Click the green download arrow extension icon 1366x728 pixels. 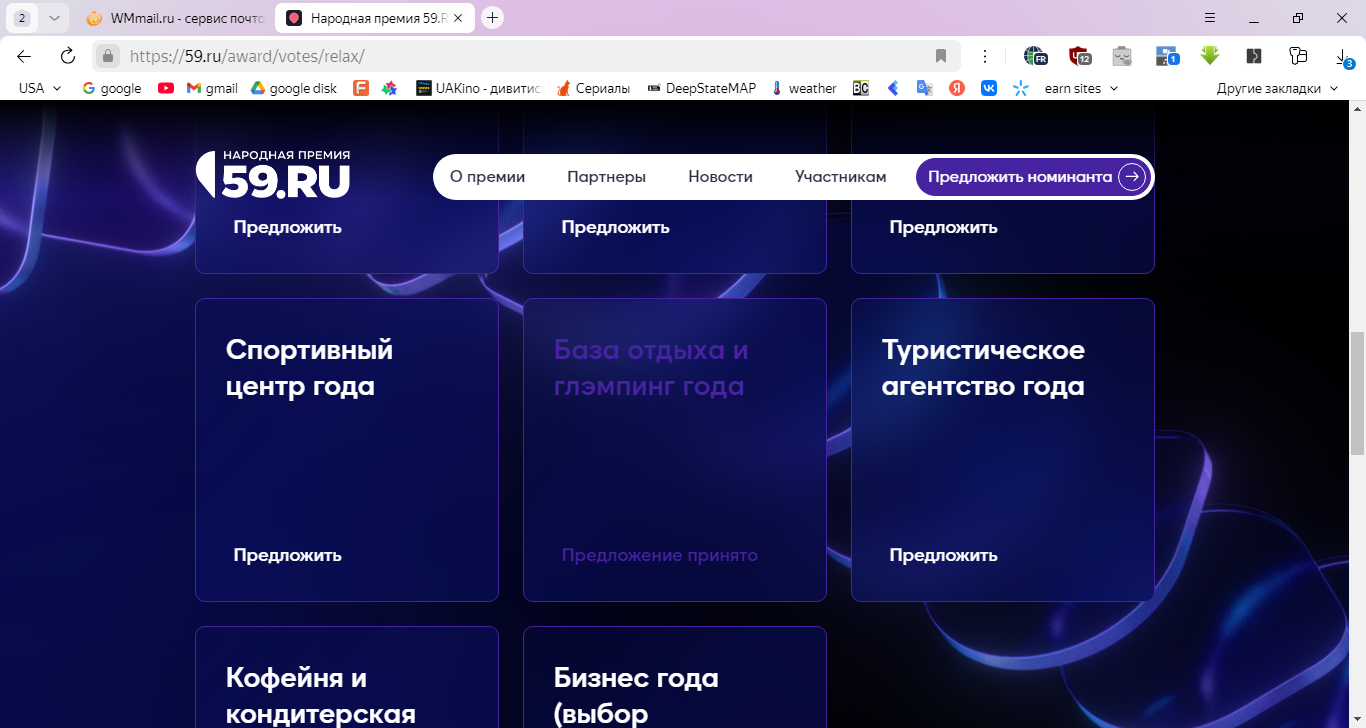[x=1210, y=56]
